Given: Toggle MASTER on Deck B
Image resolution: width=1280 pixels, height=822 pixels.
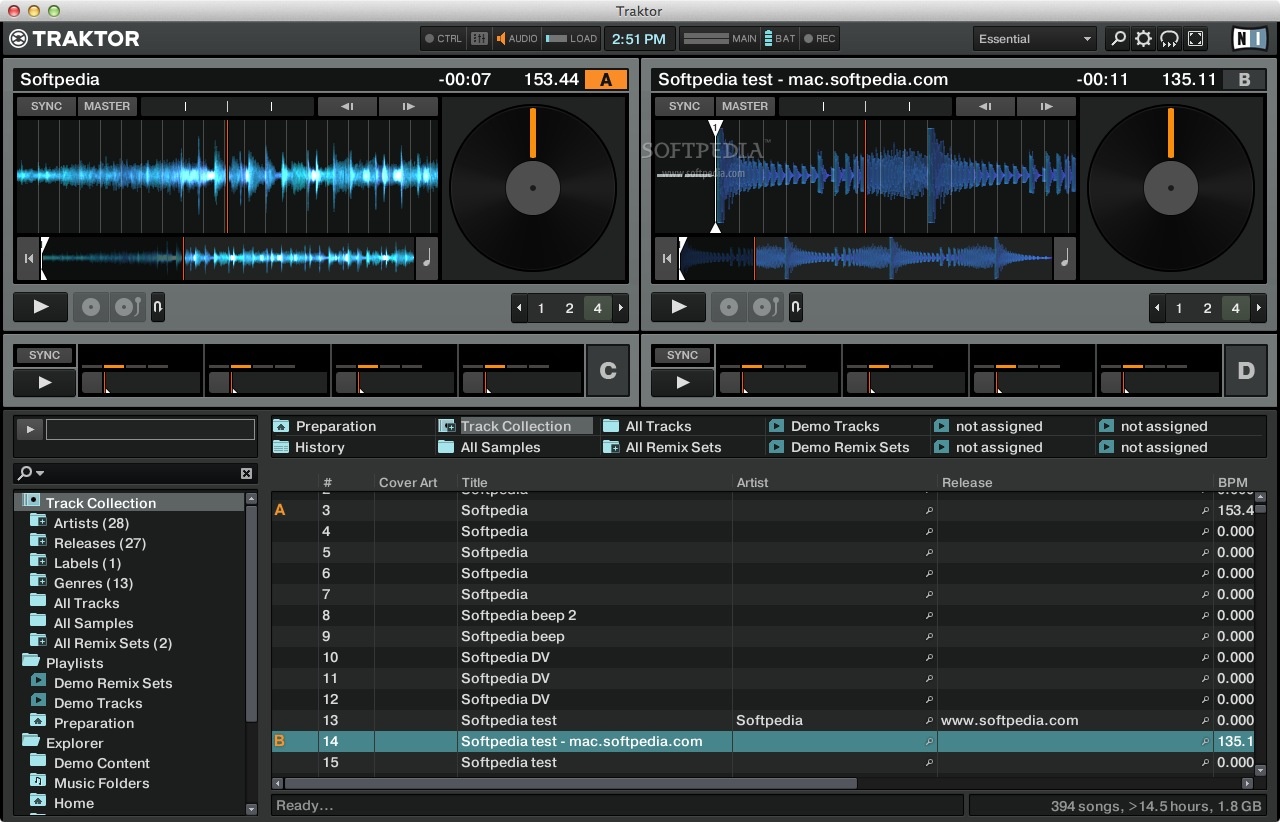Looking at the screenshot, I should 744,106.
